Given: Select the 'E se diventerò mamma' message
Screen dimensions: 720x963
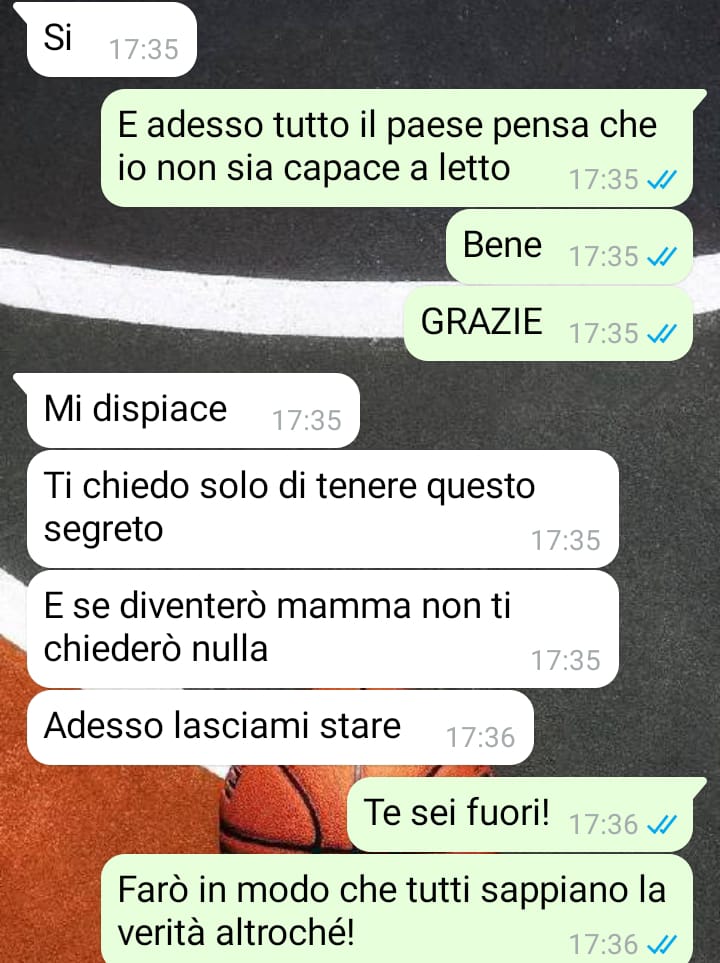Looking at the screenshot, I should pyautogui.click(x=323, y=629).
